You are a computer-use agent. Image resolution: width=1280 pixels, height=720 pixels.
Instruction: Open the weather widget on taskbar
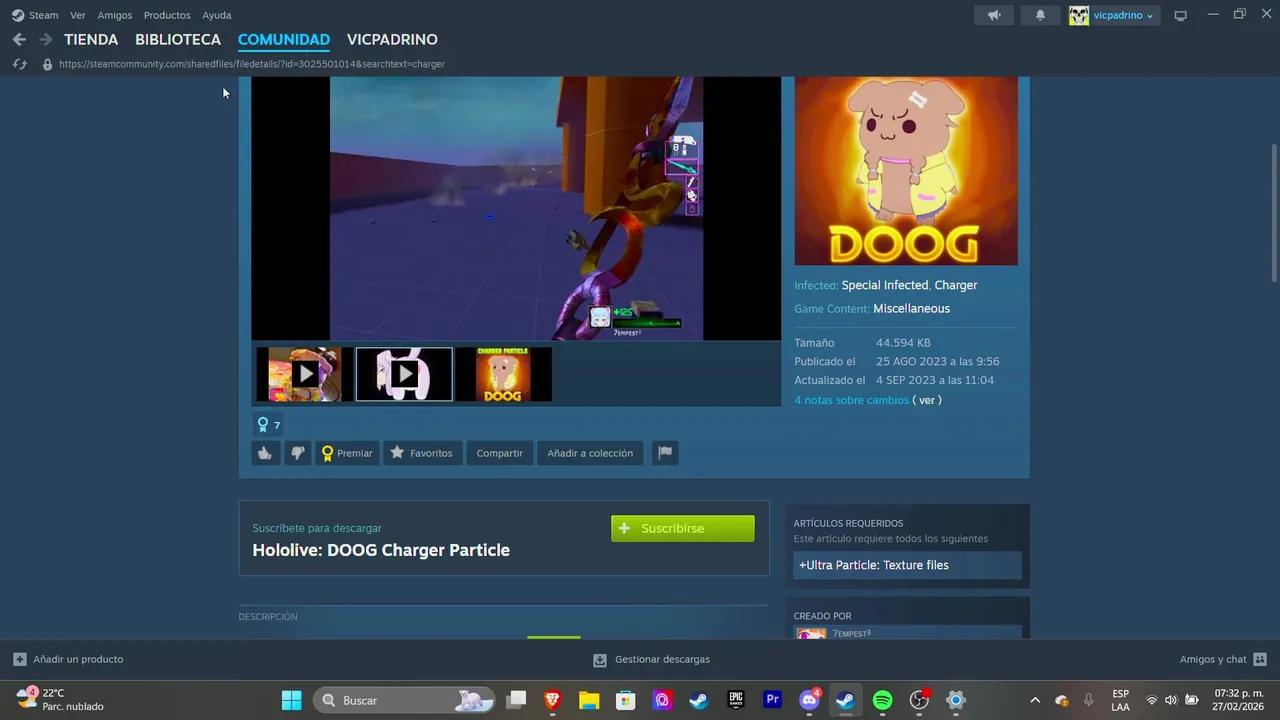[x=60, y=700]
